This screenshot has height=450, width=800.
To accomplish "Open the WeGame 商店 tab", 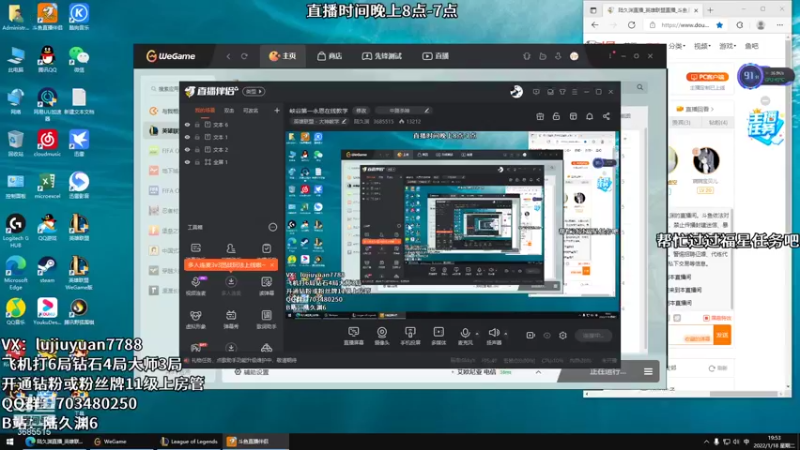I will click(x=330, y=56).
